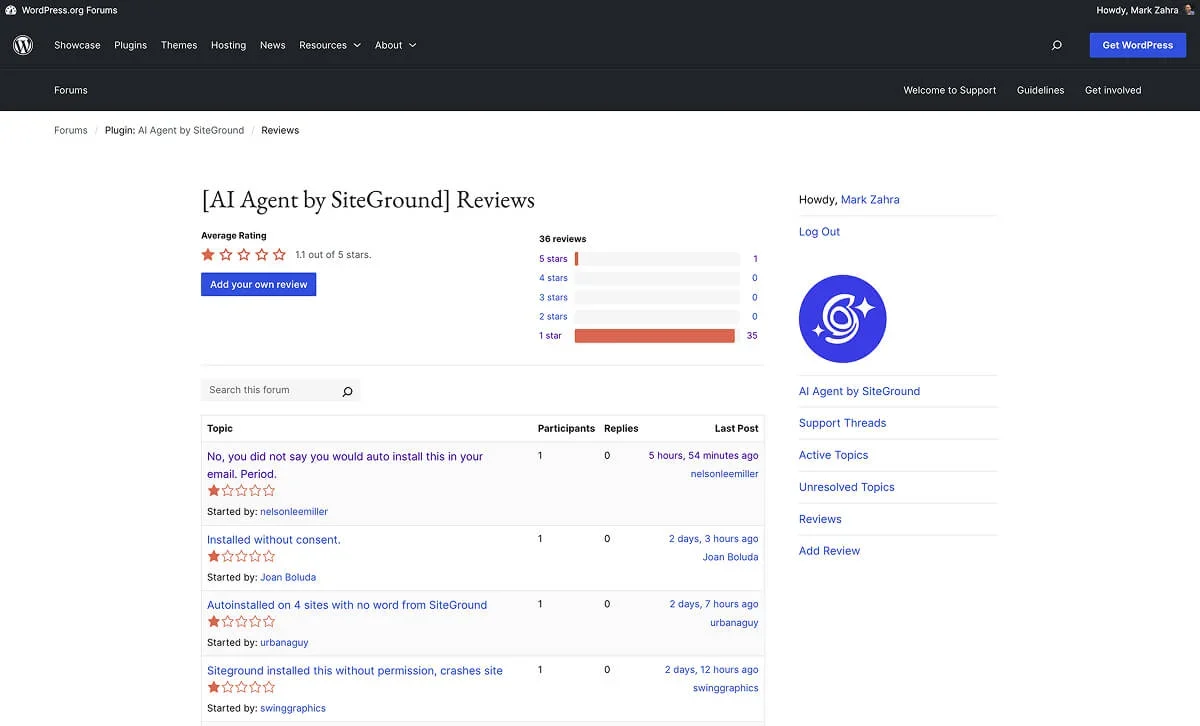
Task: Click Add your own review button
Action: (258, 284)
